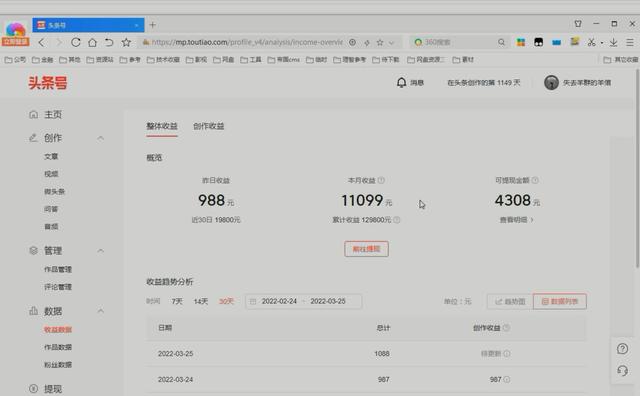The width and height of the screenshot is (640, 396).
Task: Click the blue card extension icon
Action: [x=556, y=42]
